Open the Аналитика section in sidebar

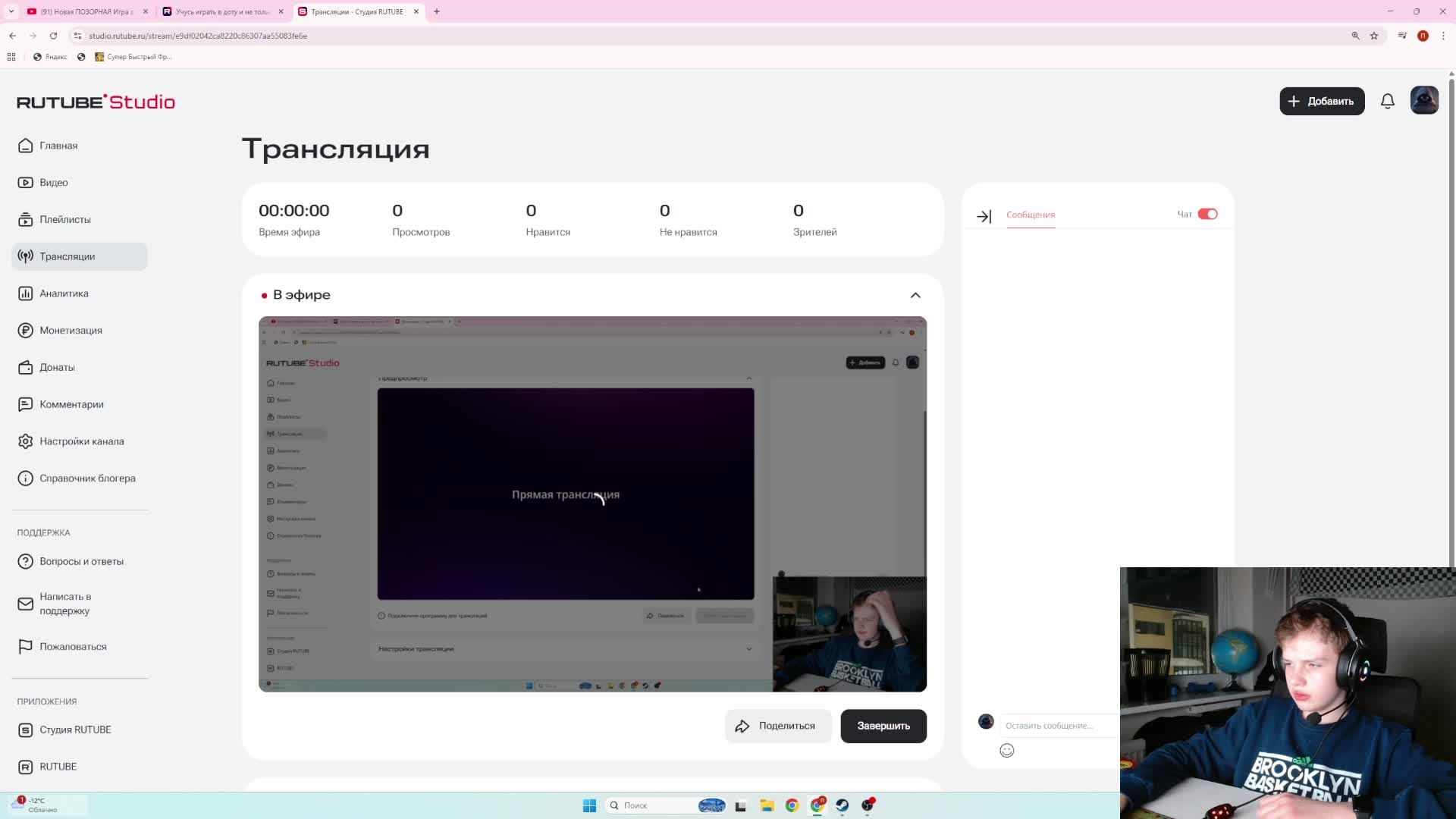[64, 293]
